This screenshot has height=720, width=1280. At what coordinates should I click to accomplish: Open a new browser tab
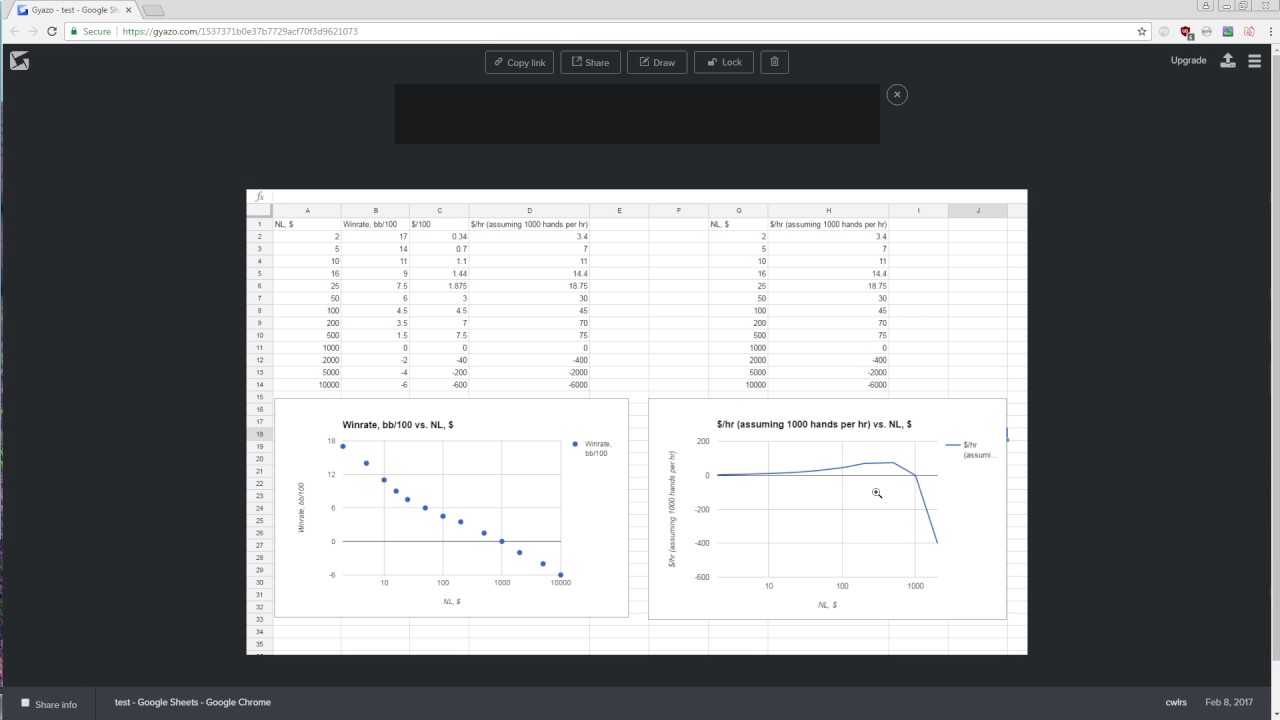click(152, 10)
